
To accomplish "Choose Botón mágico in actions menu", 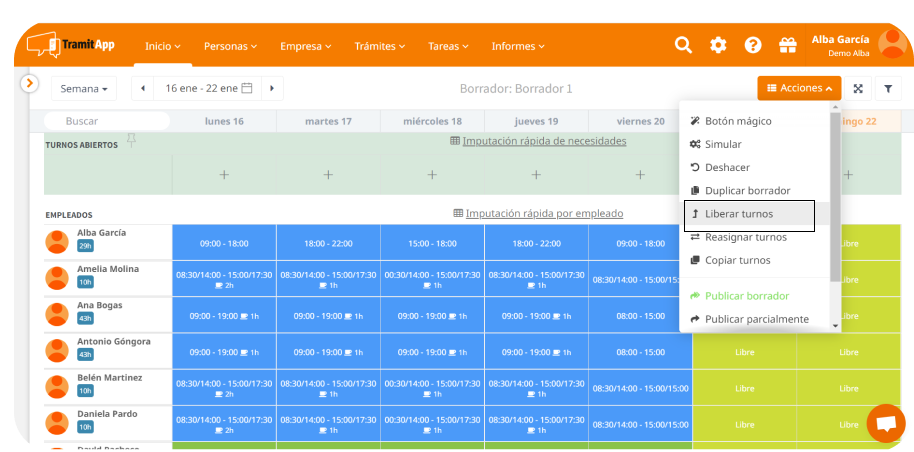I will 738,121.
